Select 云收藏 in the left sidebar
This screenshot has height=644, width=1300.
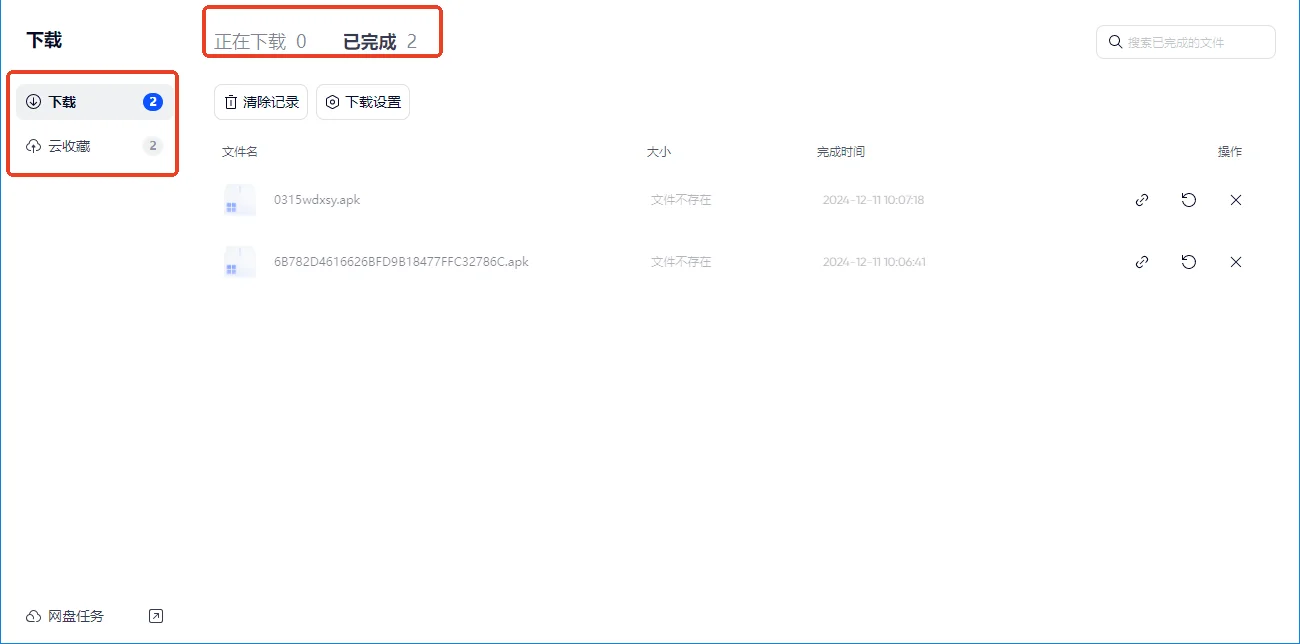[93, 146]
